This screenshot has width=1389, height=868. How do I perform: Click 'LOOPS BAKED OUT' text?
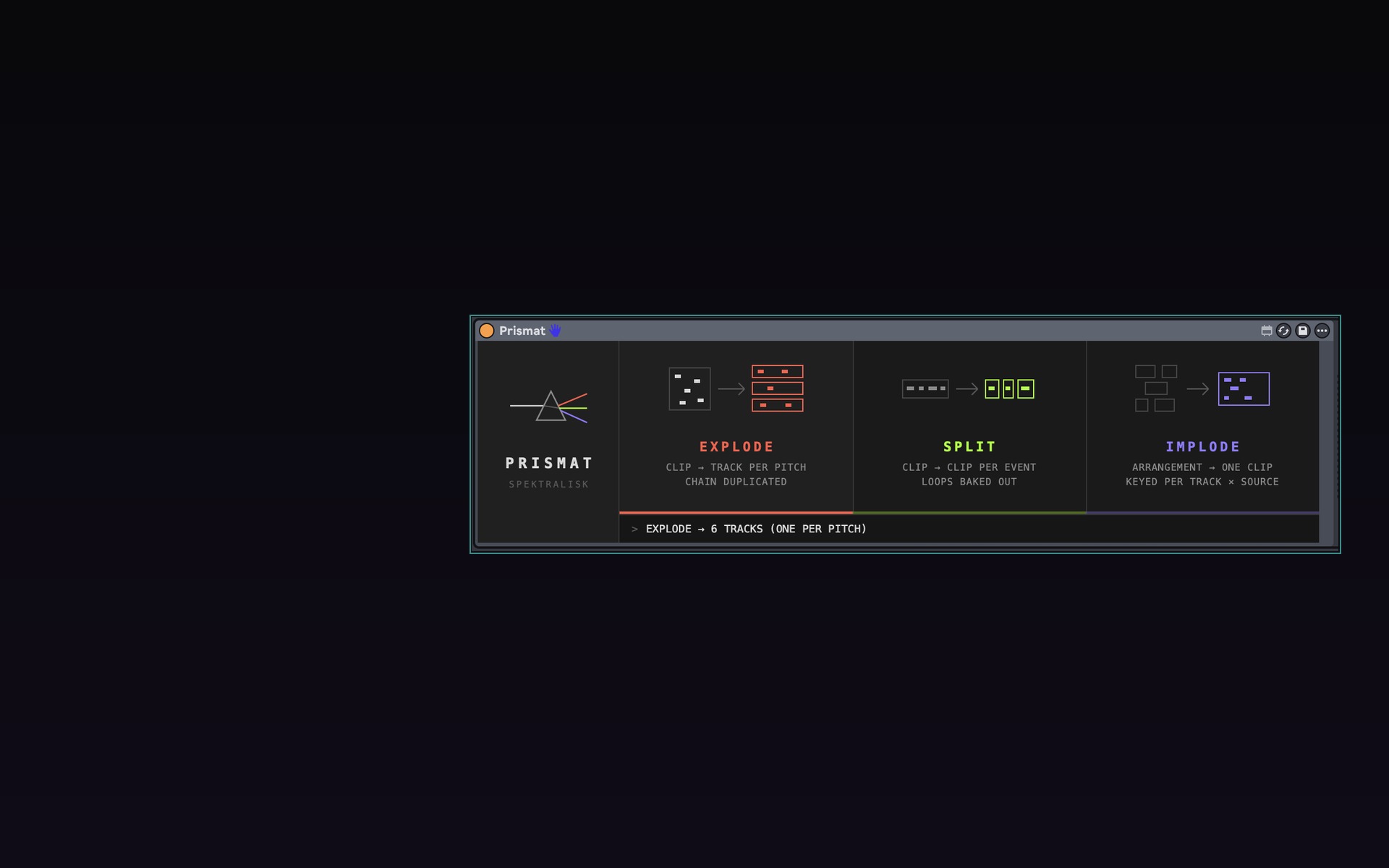click(x=969, y=482)
